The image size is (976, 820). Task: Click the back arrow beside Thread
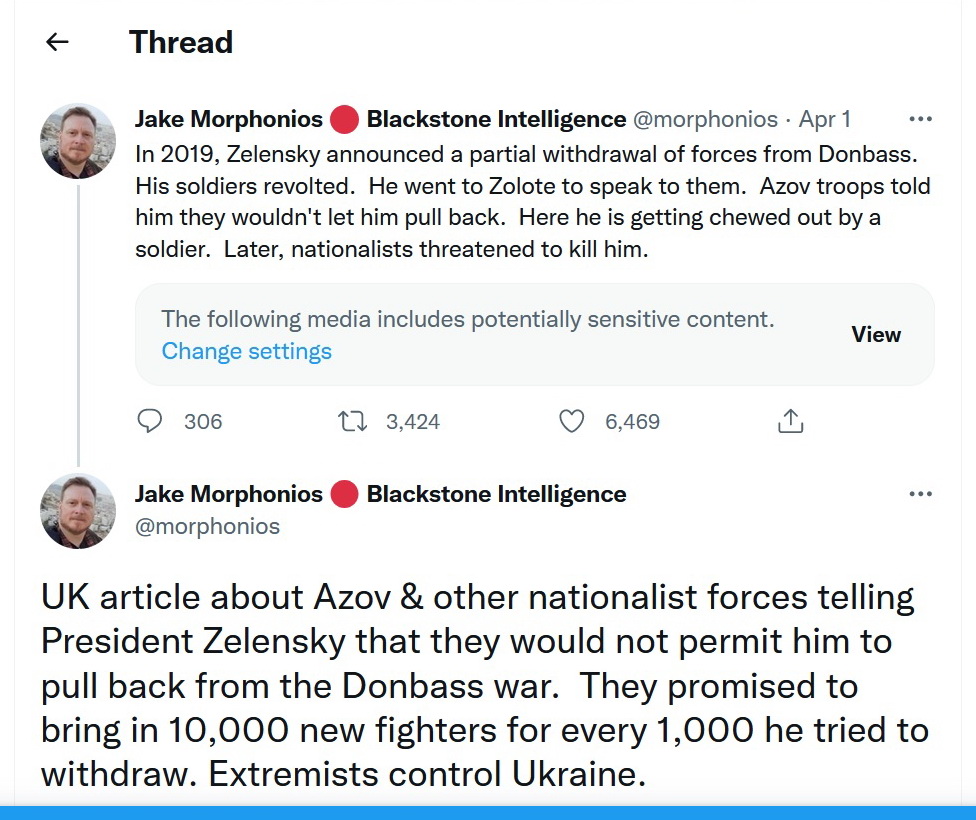point(57,42)
